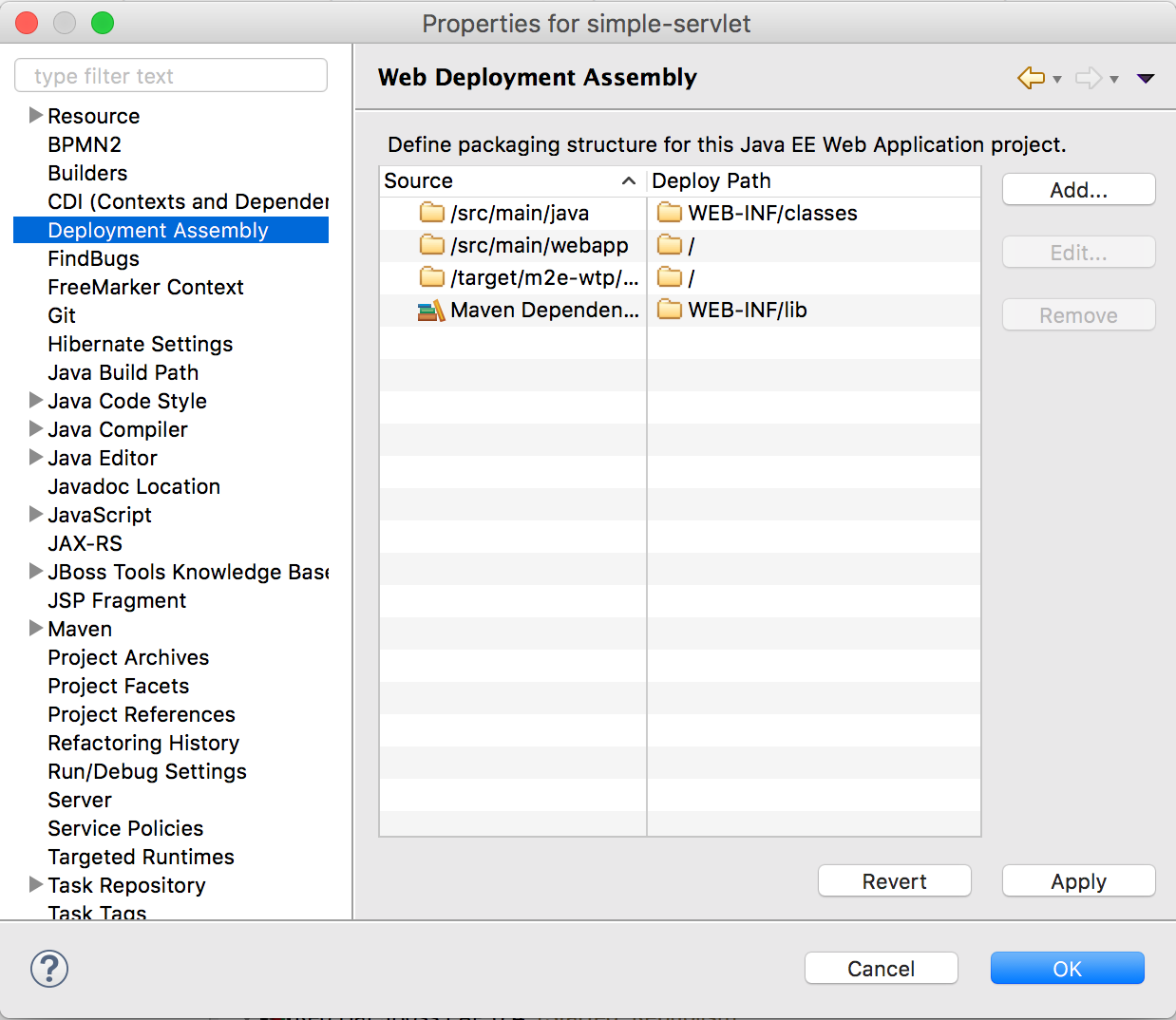Click the Remove button
Viewport: 1176px width, 1020px height.
1078,315
